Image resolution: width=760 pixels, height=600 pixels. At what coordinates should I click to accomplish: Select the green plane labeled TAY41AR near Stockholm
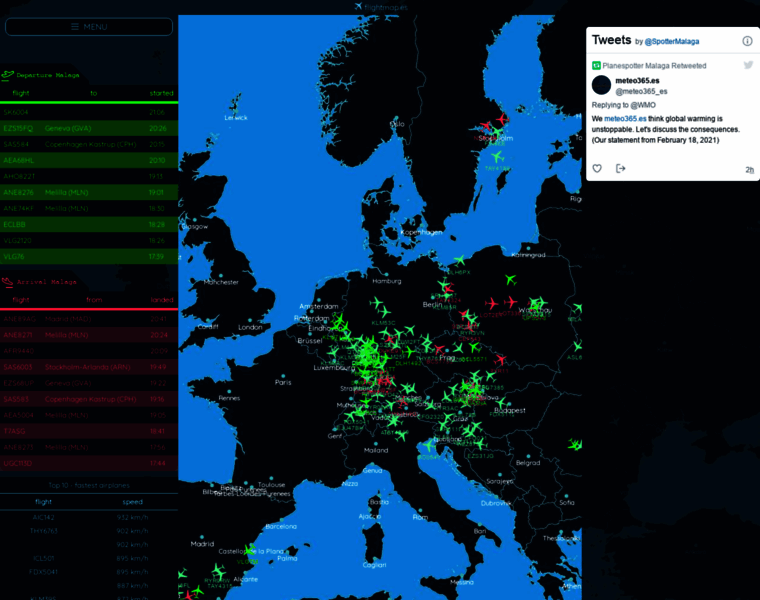pyautogui.click(x=497, y=157)
